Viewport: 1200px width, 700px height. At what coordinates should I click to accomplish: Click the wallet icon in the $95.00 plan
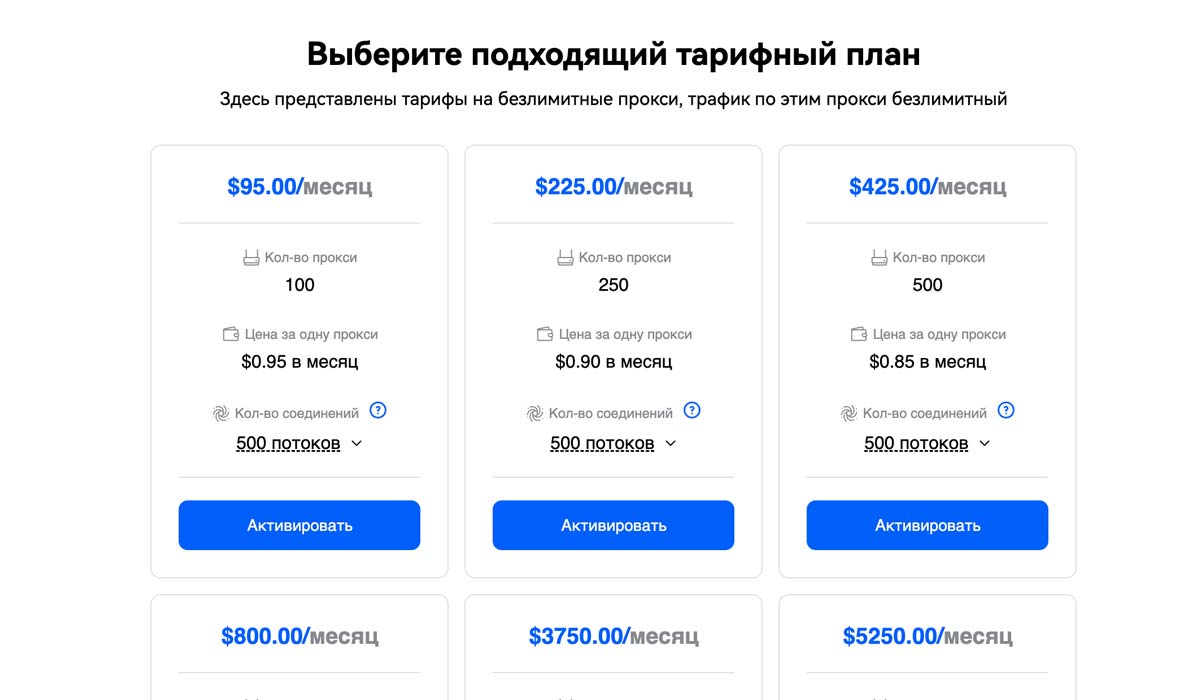(x=231, y=334)
